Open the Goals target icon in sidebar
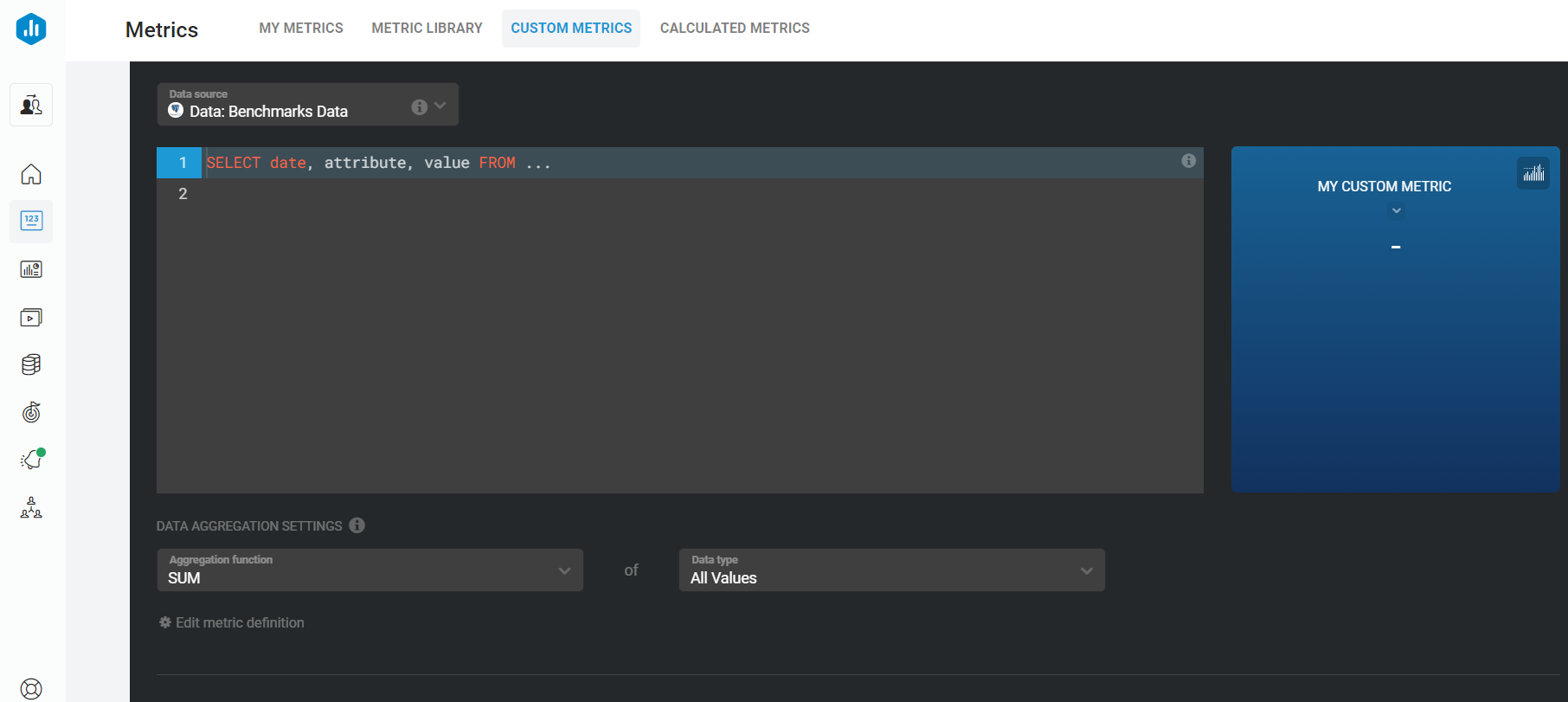 pos(31,412)
